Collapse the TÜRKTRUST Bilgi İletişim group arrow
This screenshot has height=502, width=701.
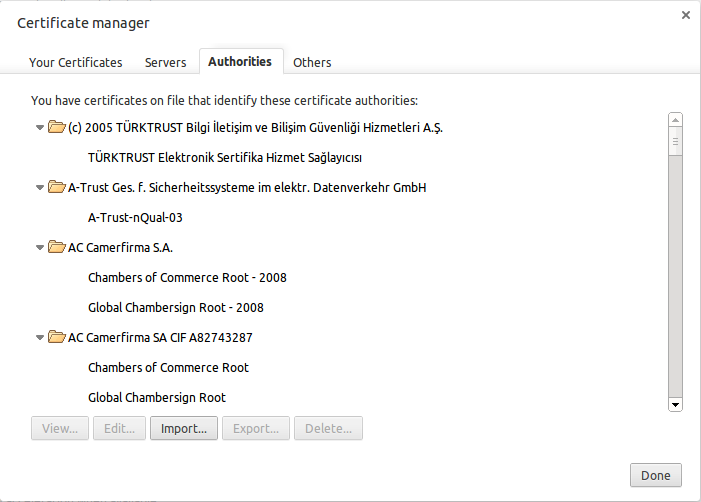pyautogui.click(x=40, y=128)
